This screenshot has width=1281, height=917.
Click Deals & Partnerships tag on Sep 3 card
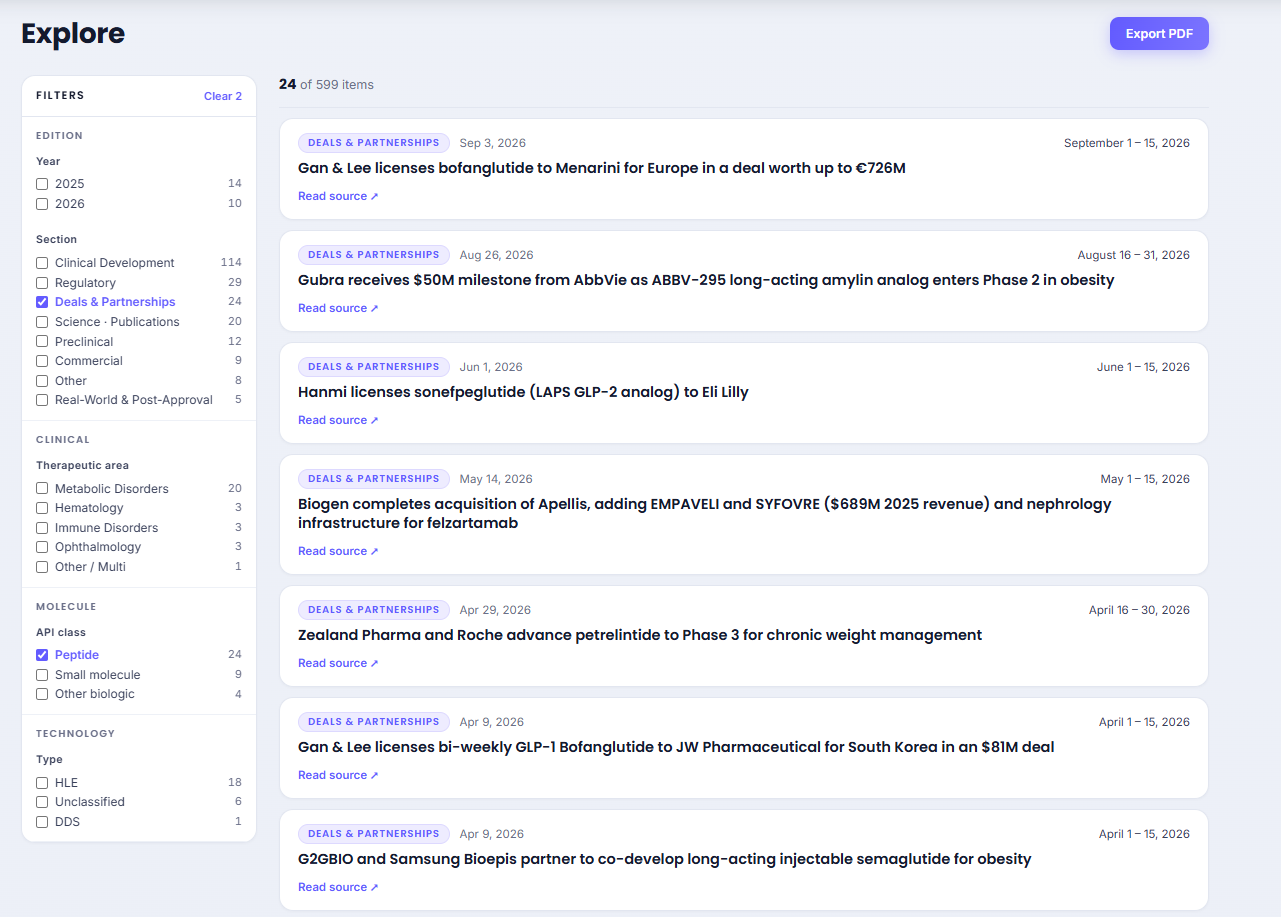point(374,143)
